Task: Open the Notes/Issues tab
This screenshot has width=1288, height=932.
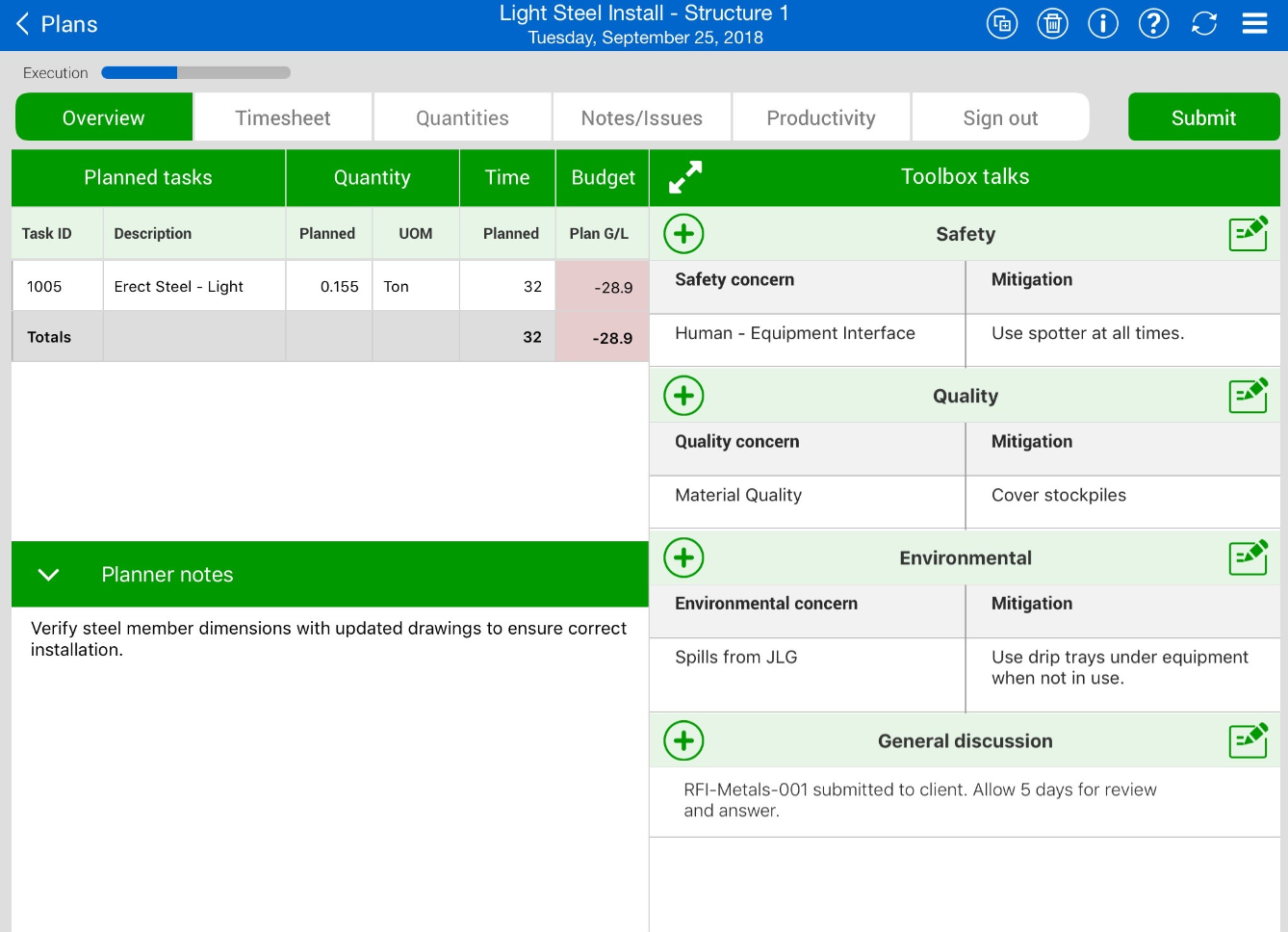Action: 641,117
